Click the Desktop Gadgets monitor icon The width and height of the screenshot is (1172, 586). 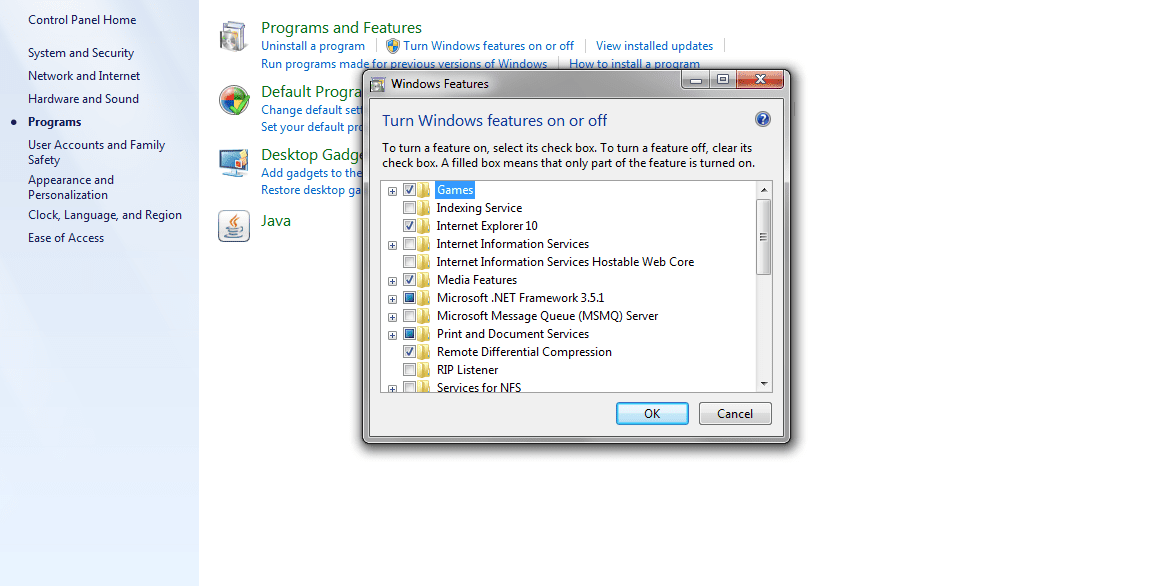pyautogui.click(x=233, y=163)
